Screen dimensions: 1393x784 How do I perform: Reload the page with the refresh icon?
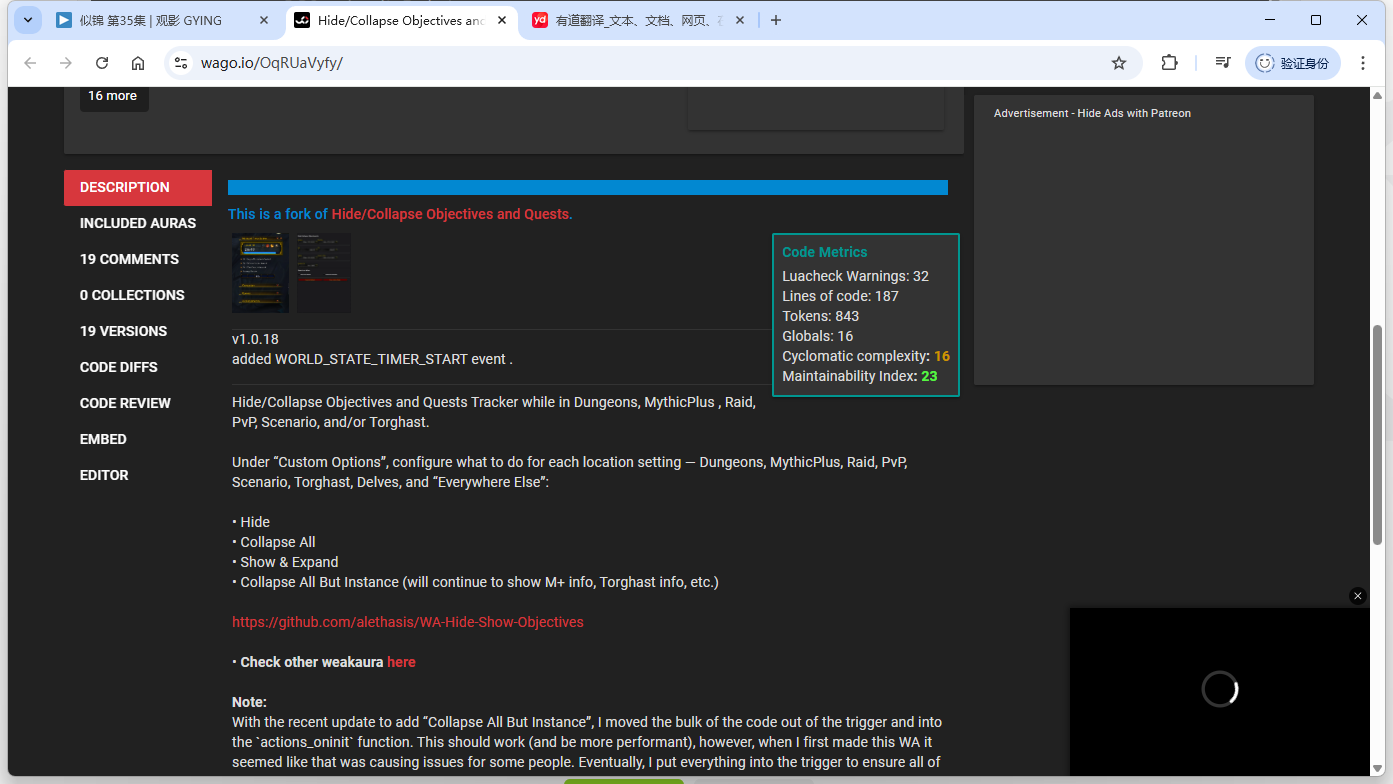[102, 63]
